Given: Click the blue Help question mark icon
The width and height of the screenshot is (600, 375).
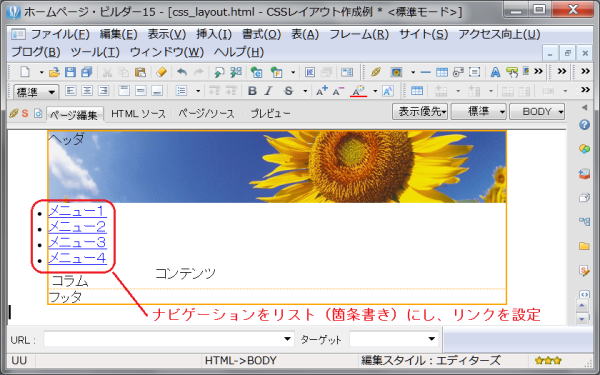Looking at the screenshot, I should 584,124.
